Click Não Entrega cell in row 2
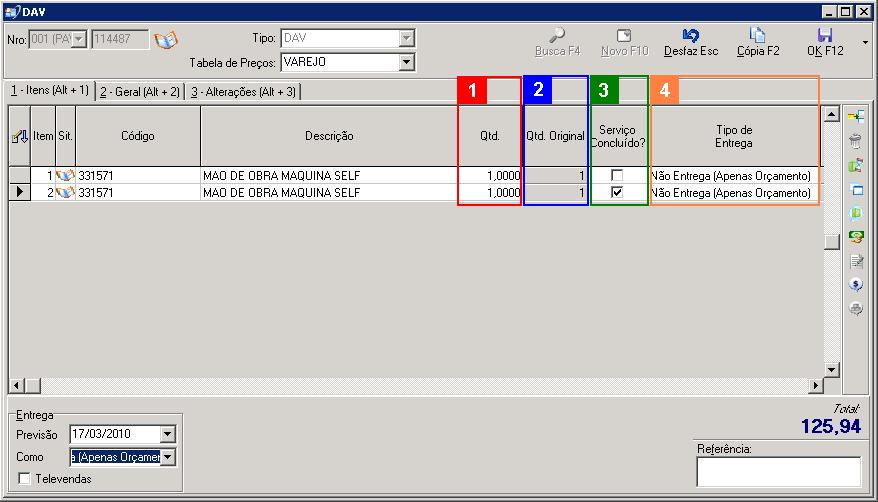Viewport: 878px width, 502px height. click(x=734, y=193)
